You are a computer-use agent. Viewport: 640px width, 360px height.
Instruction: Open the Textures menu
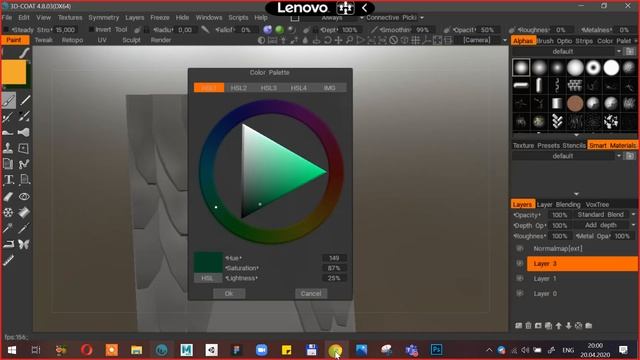coord(70,18)
